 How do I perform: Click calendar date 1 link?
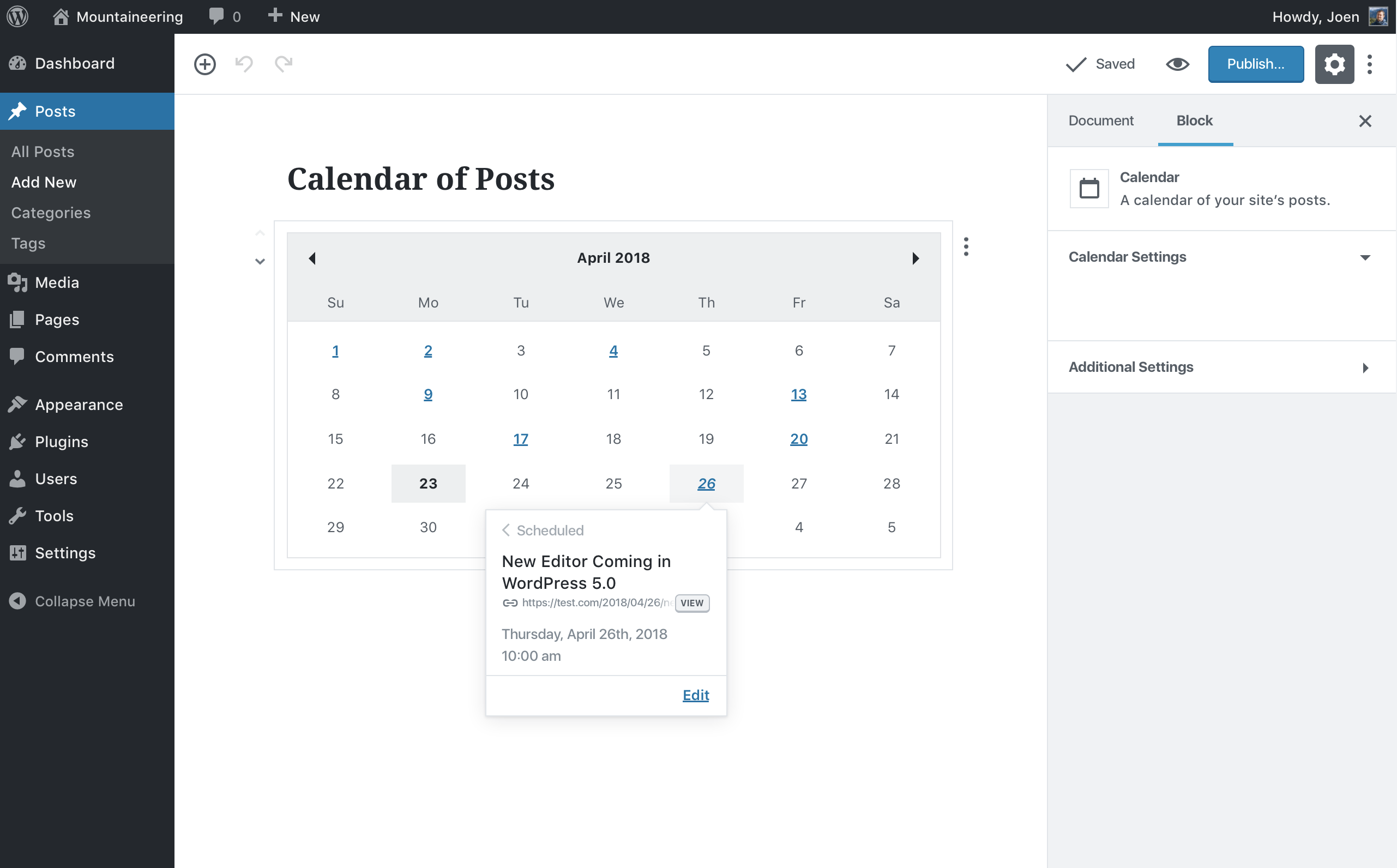pyautogui.click(x=335, y=351)
